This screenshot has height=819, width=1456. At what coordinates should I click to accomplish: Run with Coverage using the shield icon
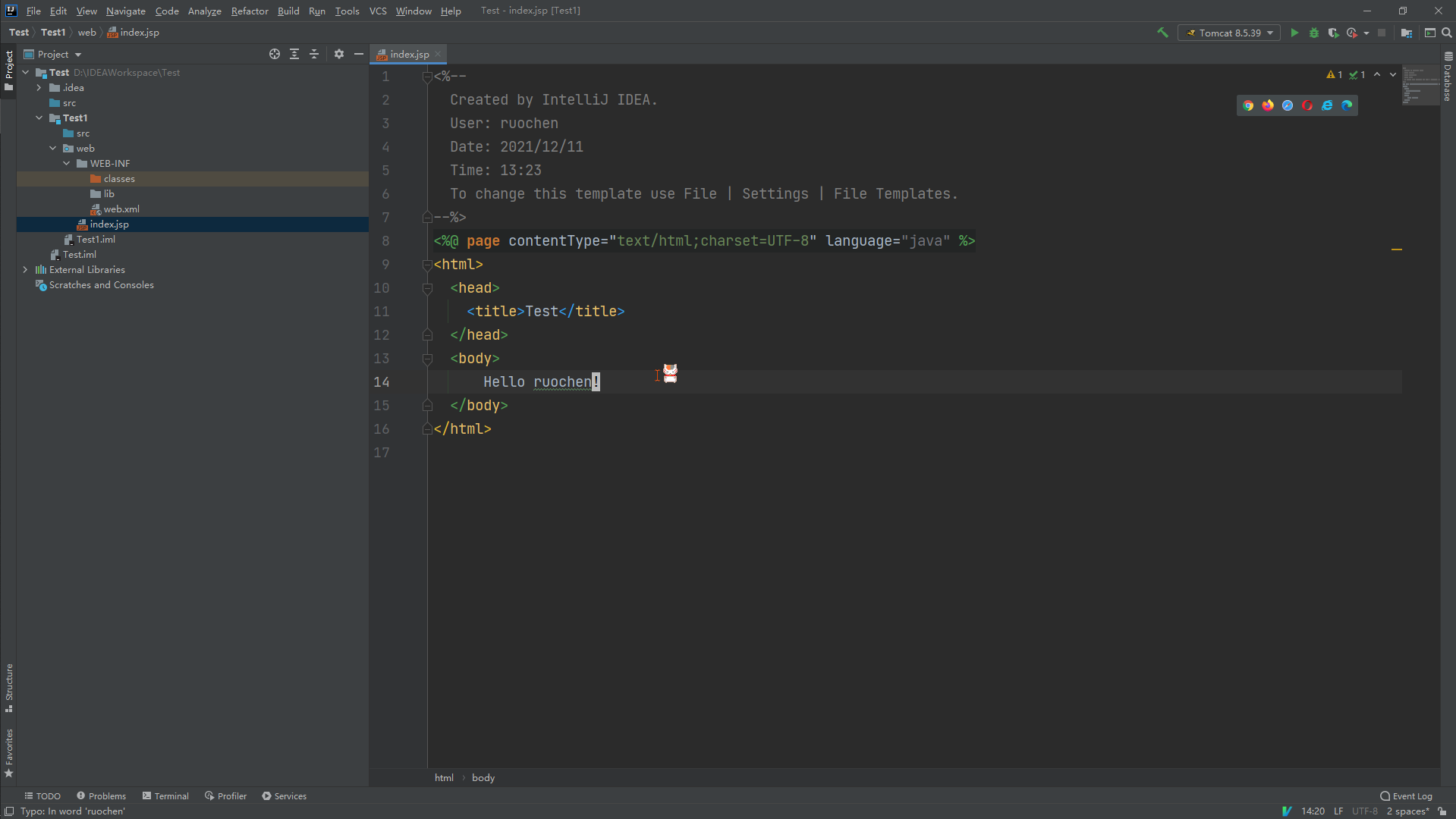point(1334,33)
